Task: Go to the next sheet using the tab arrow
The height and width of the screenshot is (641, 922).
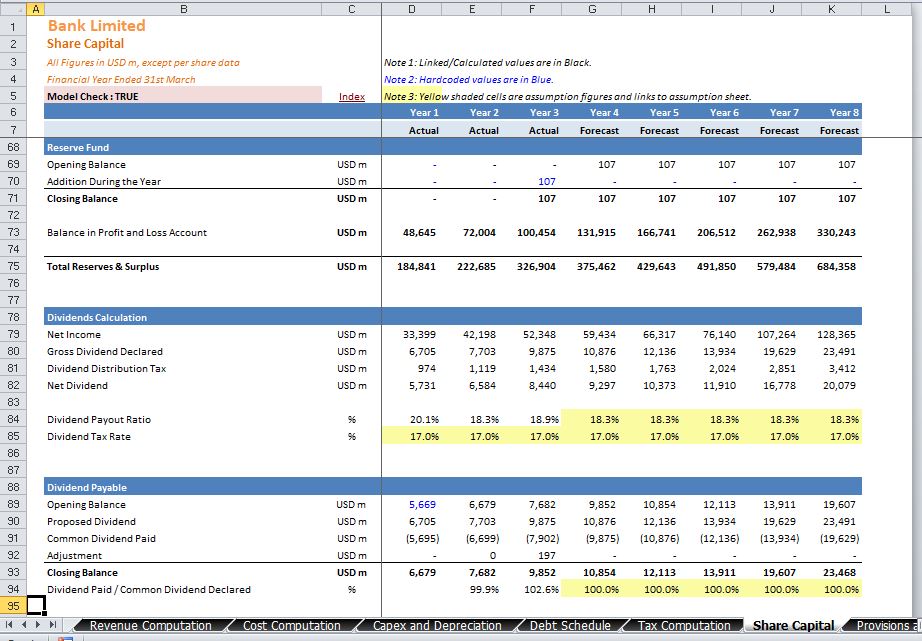Action: pyautogui.click(x=38, y=625)
